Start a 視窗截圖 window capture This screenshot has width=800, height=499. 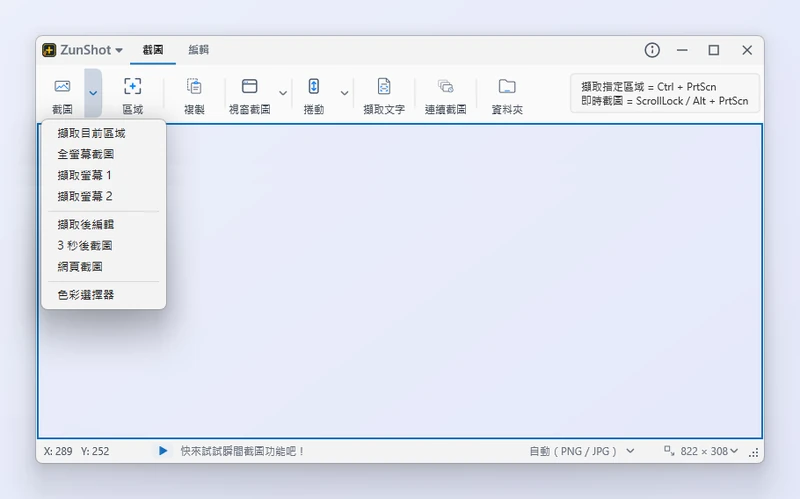249,86
